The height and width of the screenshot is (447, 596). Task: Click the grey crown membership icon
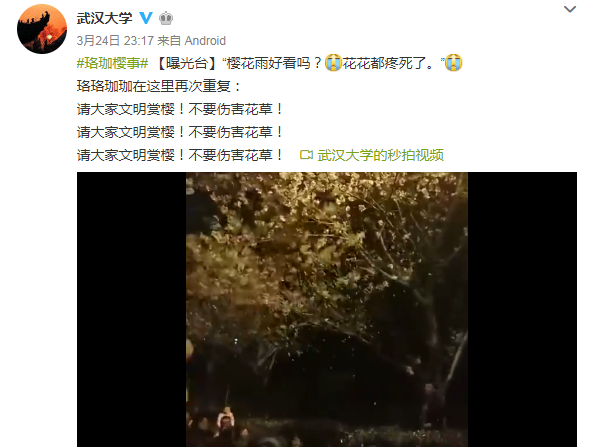click(x=166, y=18)
